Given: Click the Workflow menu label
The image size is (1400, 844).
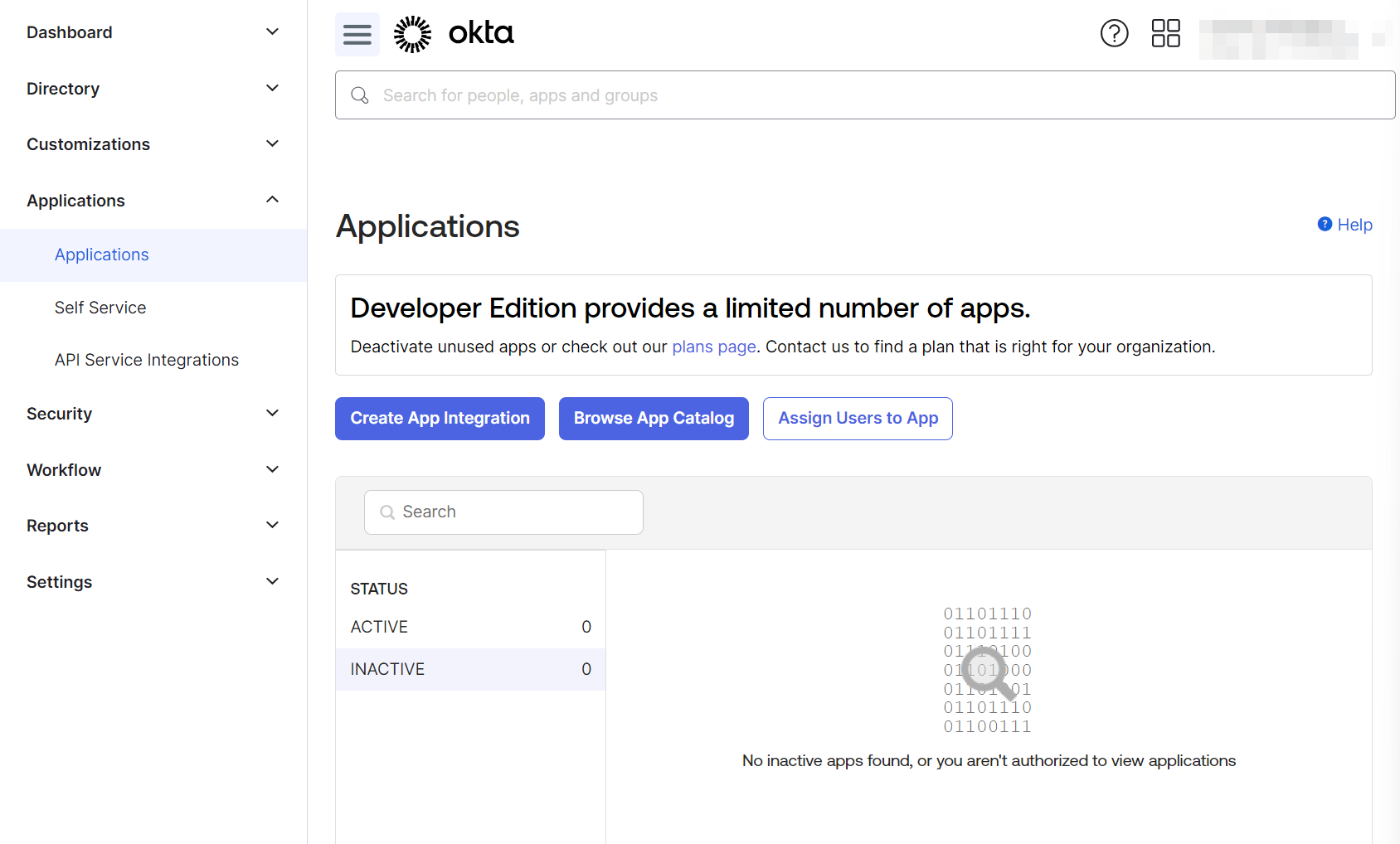Looking at the screenshot, I should 64,470.
